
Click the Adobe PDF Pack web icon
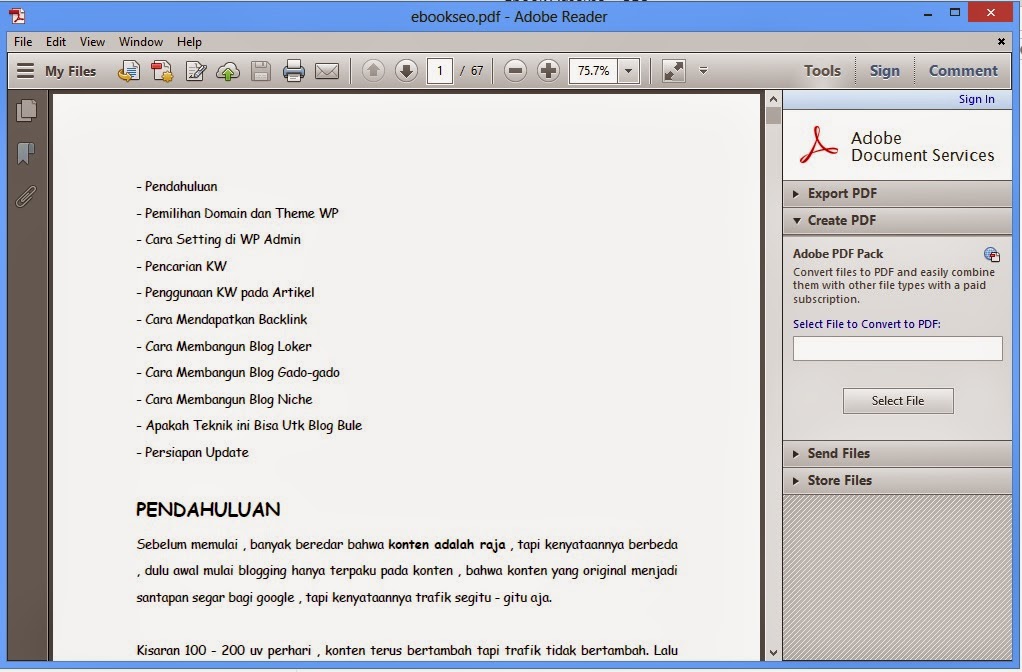pyautogui.click(x=991, y=254)
